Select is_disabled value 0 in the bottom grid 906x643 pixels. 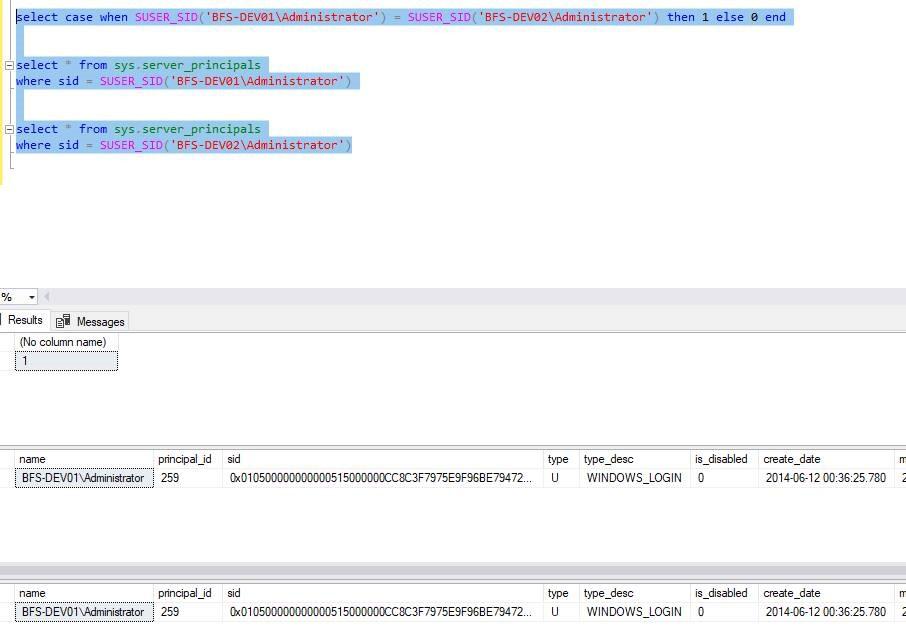724,612
